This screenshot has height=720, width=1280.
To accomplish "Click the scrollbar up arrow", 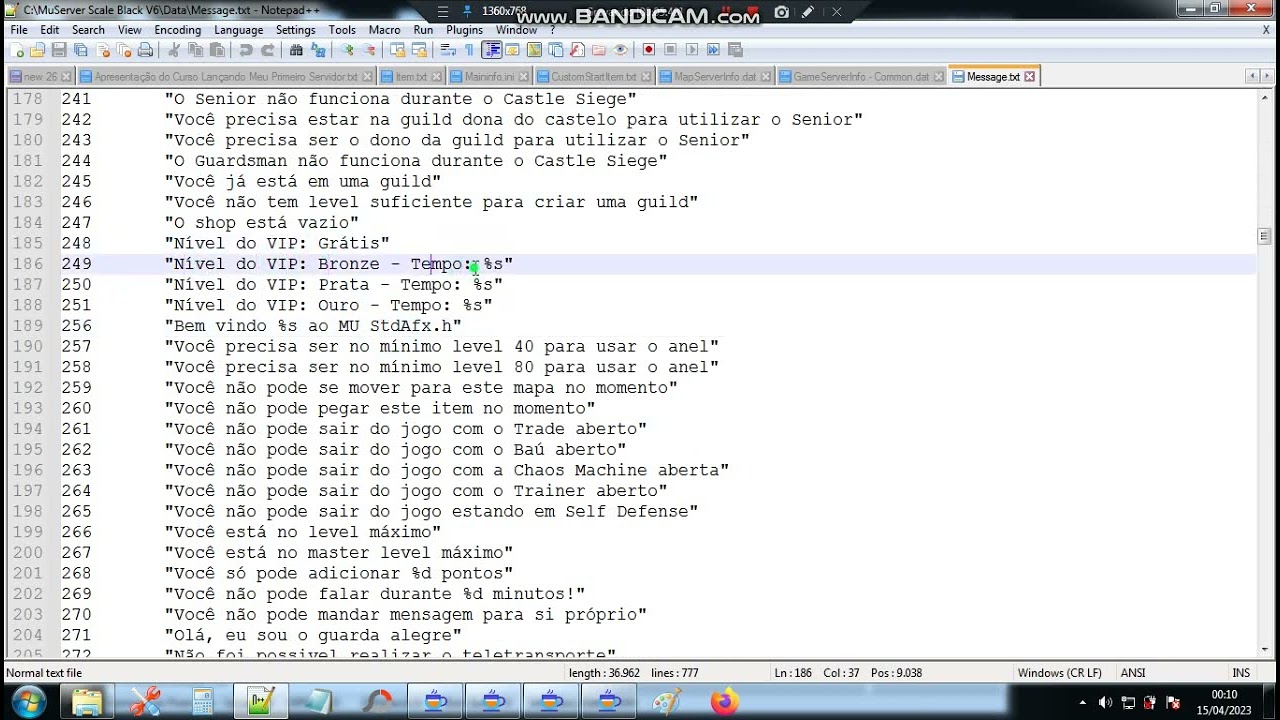I will pos(1264,97).
